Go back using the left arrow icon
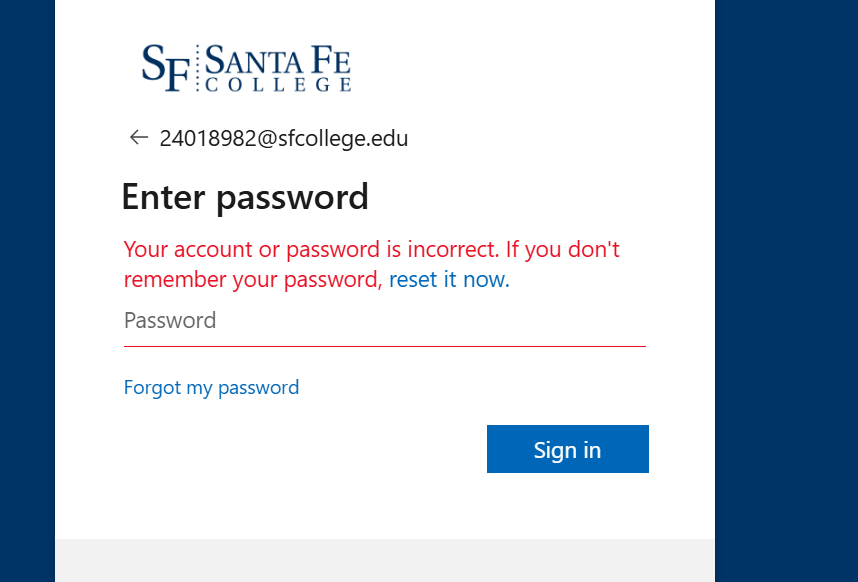 (139, 137)
